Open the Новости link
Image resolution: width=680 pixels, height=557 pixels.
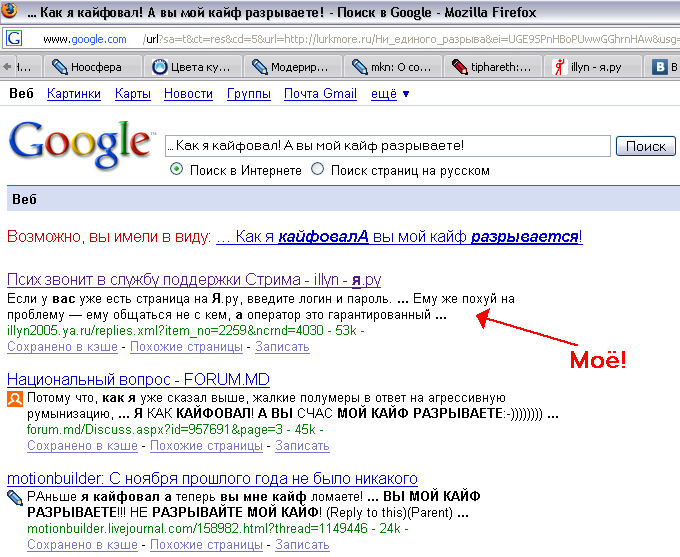click(188, 94)
